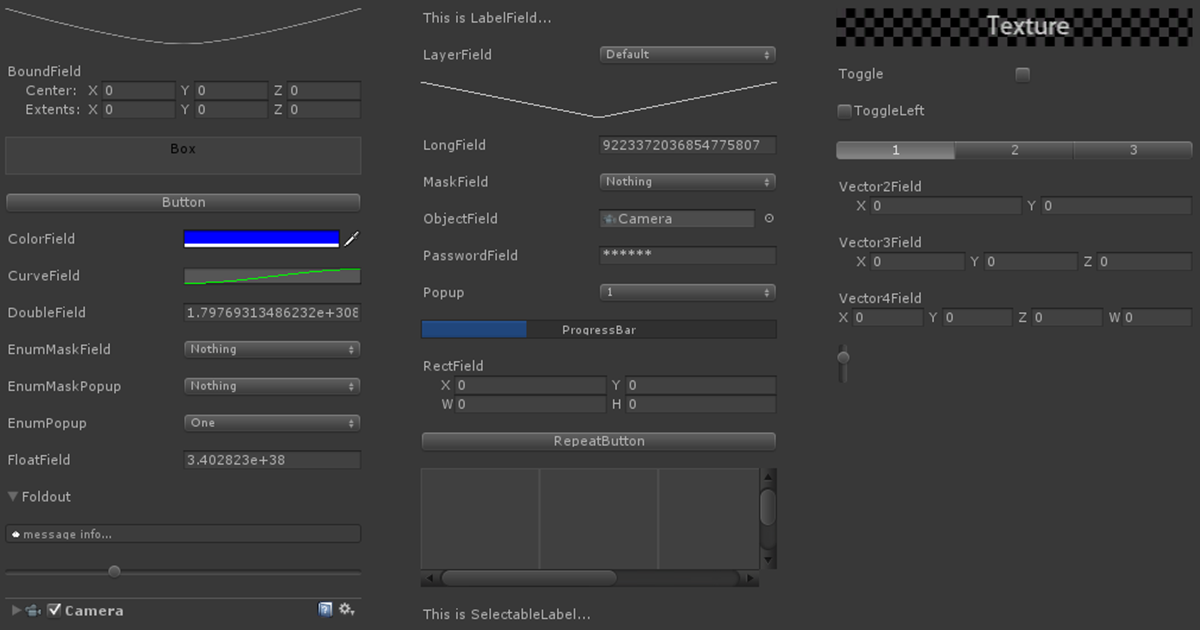Enable the Toggle checkbox
The width and height of the screenshot is (1200, 630).
(1022, 75)
